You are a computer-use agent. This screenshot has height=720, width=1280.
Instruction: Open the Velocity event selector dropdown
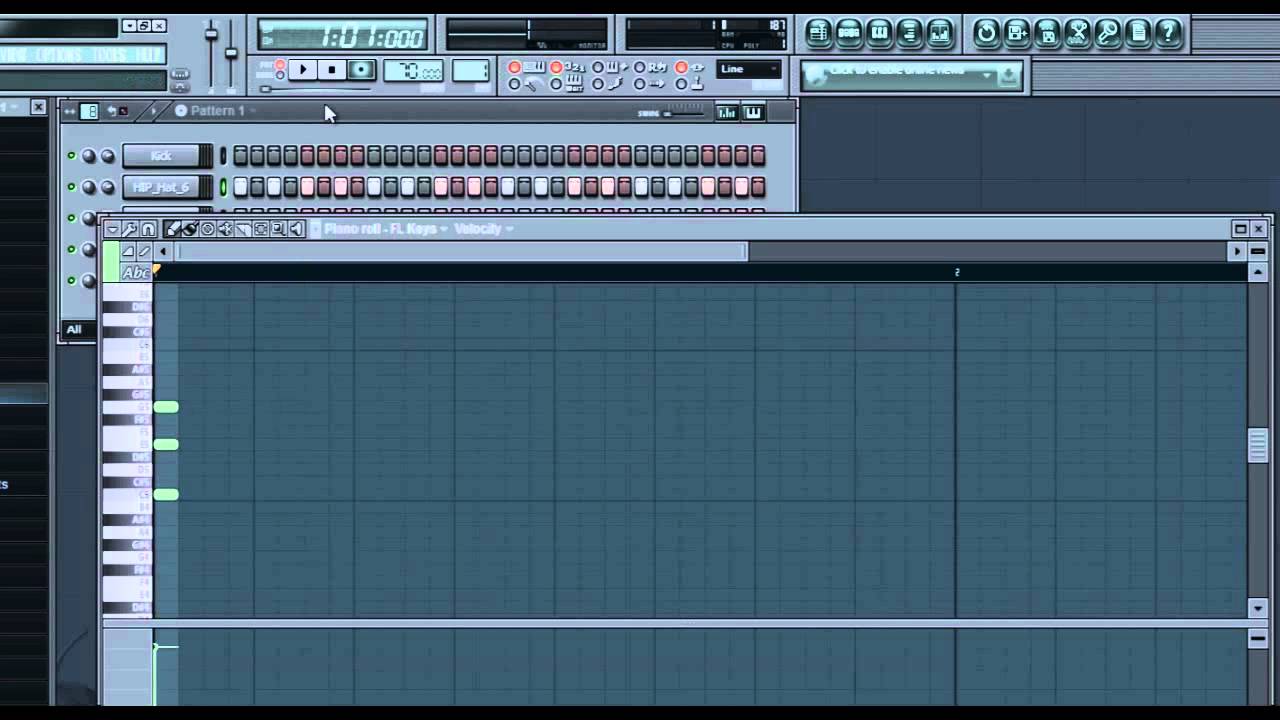click(x=483, y=229)
